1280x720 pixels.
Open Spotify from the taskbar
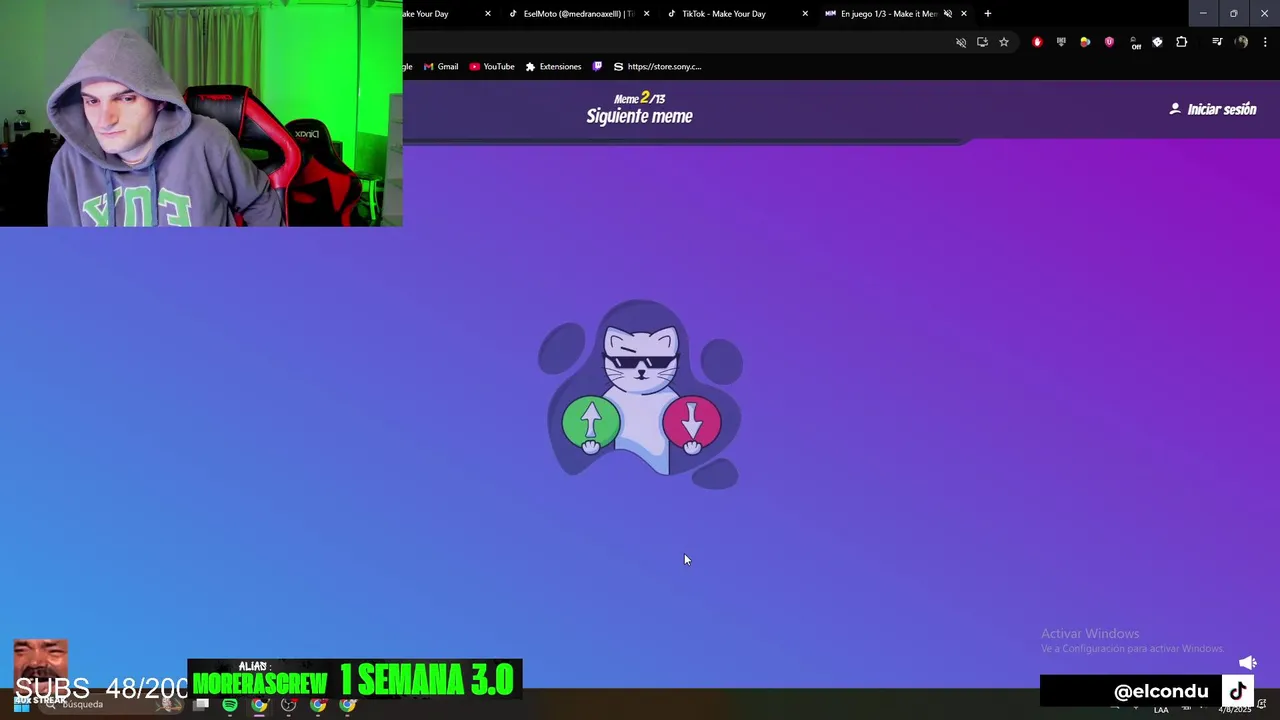(230, 705)
